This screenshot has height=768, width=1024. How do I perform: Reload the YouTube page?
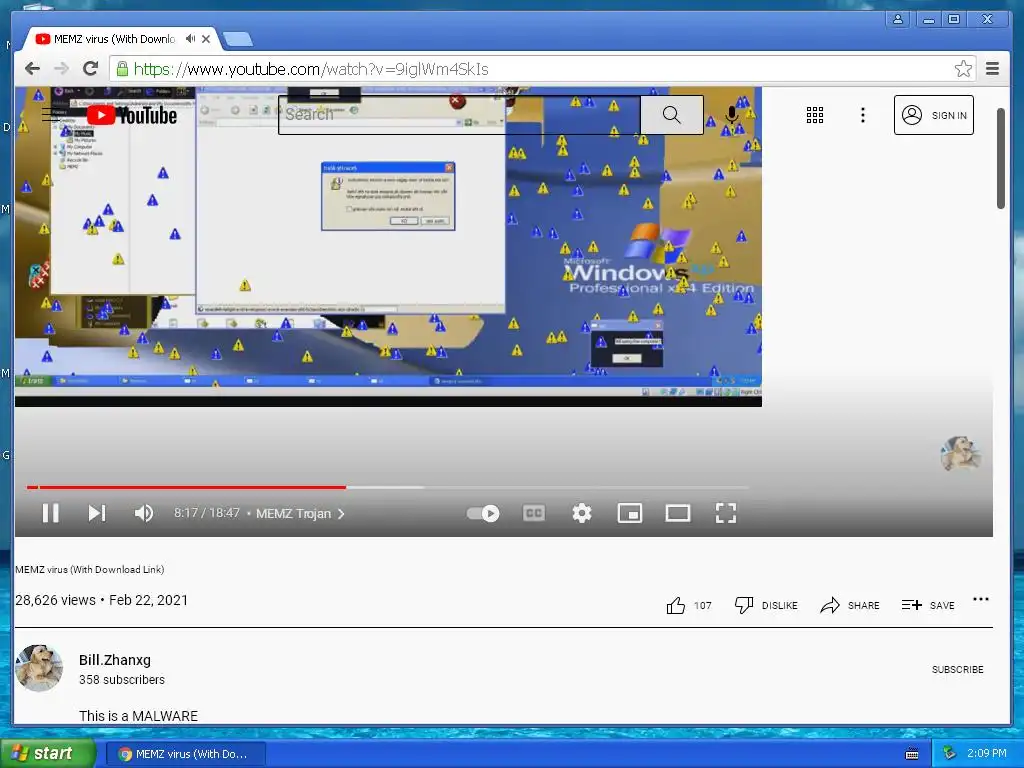point(90,69)
